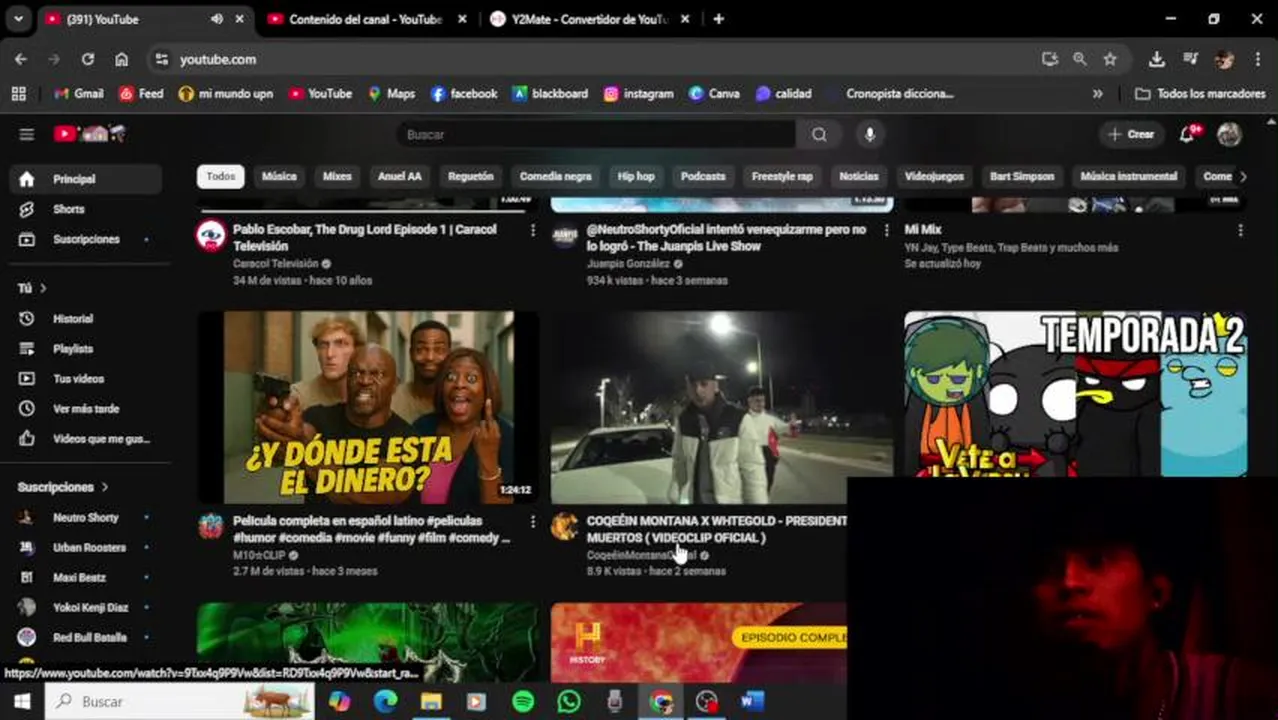This screenshot has width=1278, height=720.
Task: Open Videos que me gustan
Action: point(85,438)
